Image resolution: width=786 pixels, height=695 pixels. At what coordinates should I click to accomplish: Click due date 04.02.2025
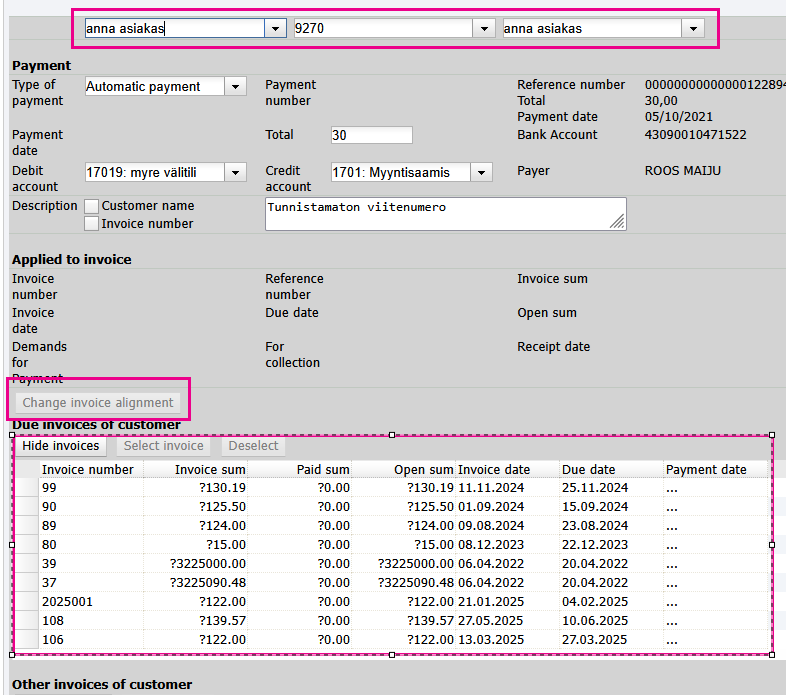[x=595, y=602]
